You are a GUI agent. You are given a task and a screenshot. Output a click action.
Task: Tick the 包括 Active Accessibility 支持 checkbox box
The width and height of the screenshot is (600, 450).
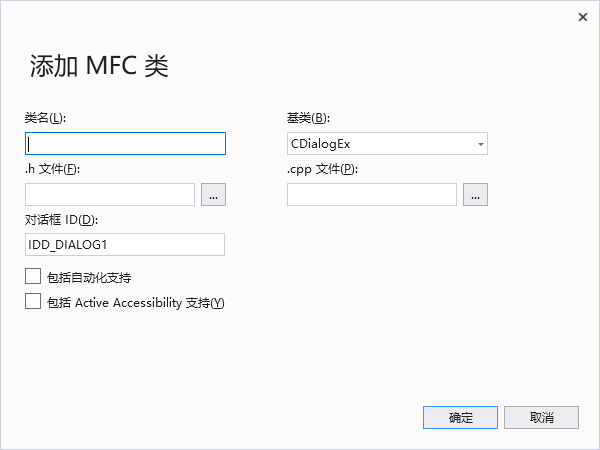[33, 301]
